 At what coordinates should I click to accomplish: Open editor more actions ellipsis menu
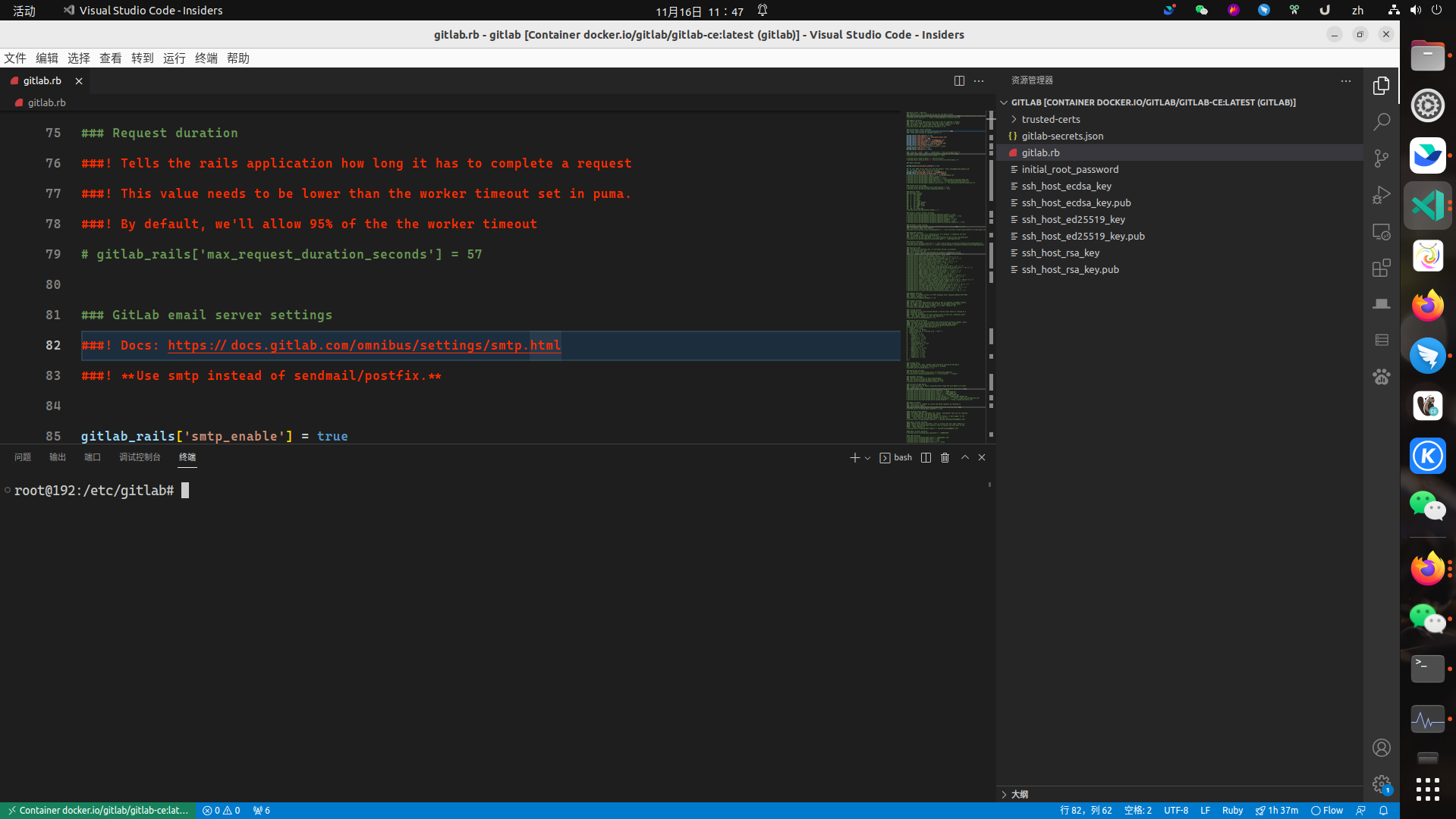(979, 80)
